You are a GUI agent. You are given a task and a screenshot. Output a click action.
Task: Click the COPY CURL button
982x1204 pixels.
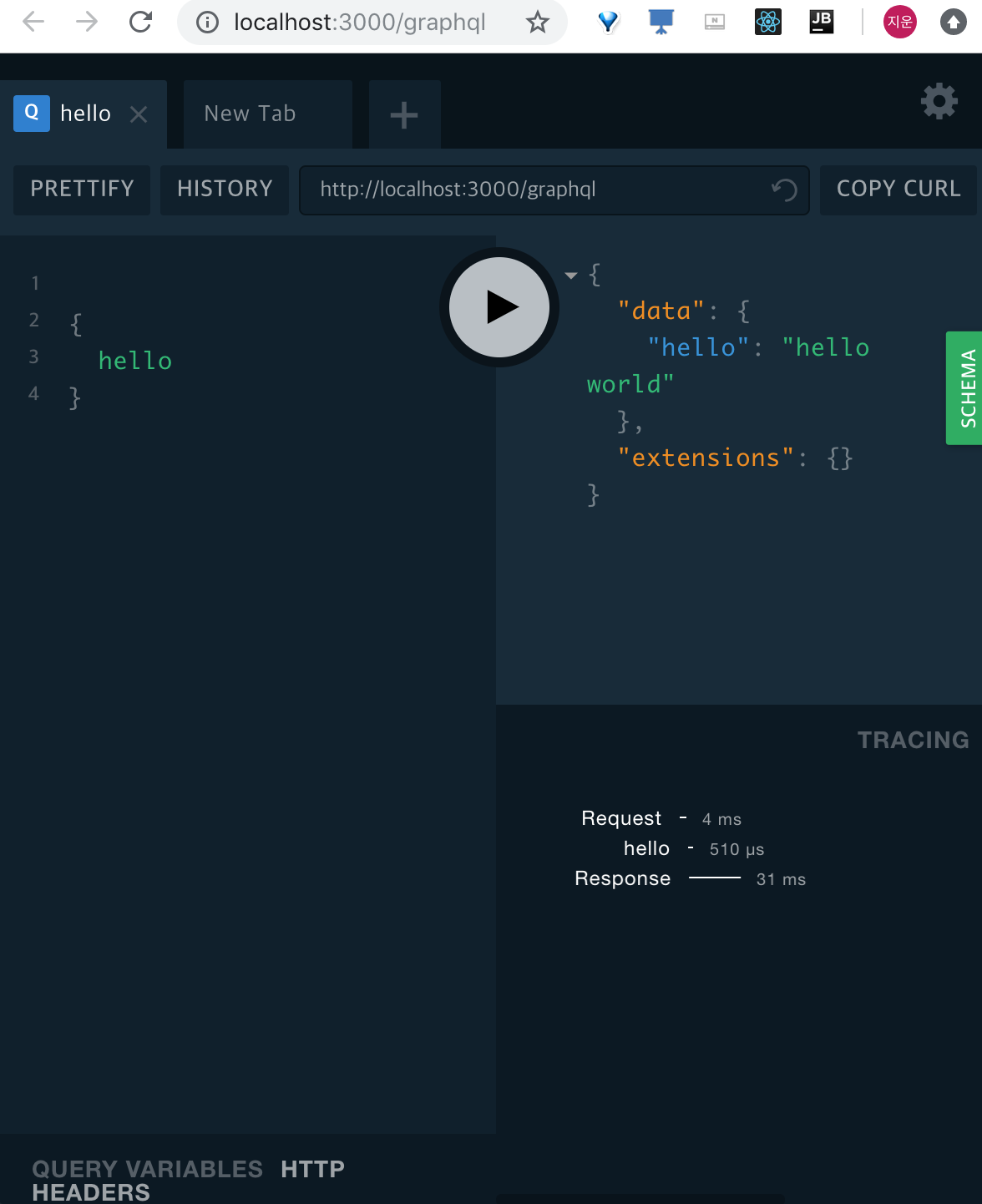click(898, 190)
